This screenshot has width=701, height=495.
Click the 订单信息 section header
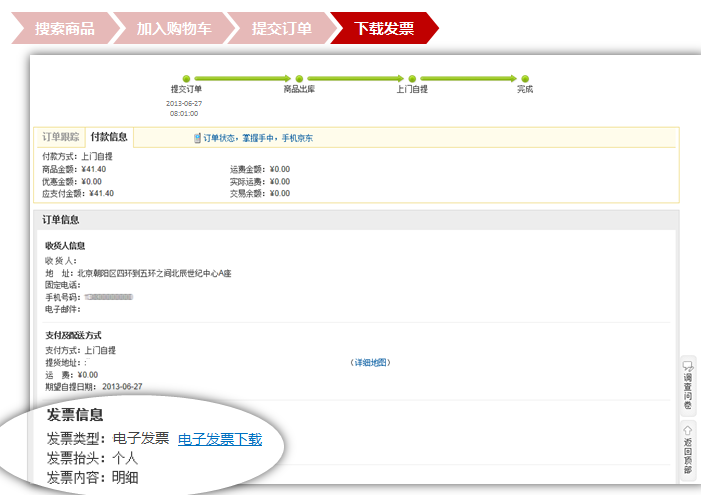(61, 219)
